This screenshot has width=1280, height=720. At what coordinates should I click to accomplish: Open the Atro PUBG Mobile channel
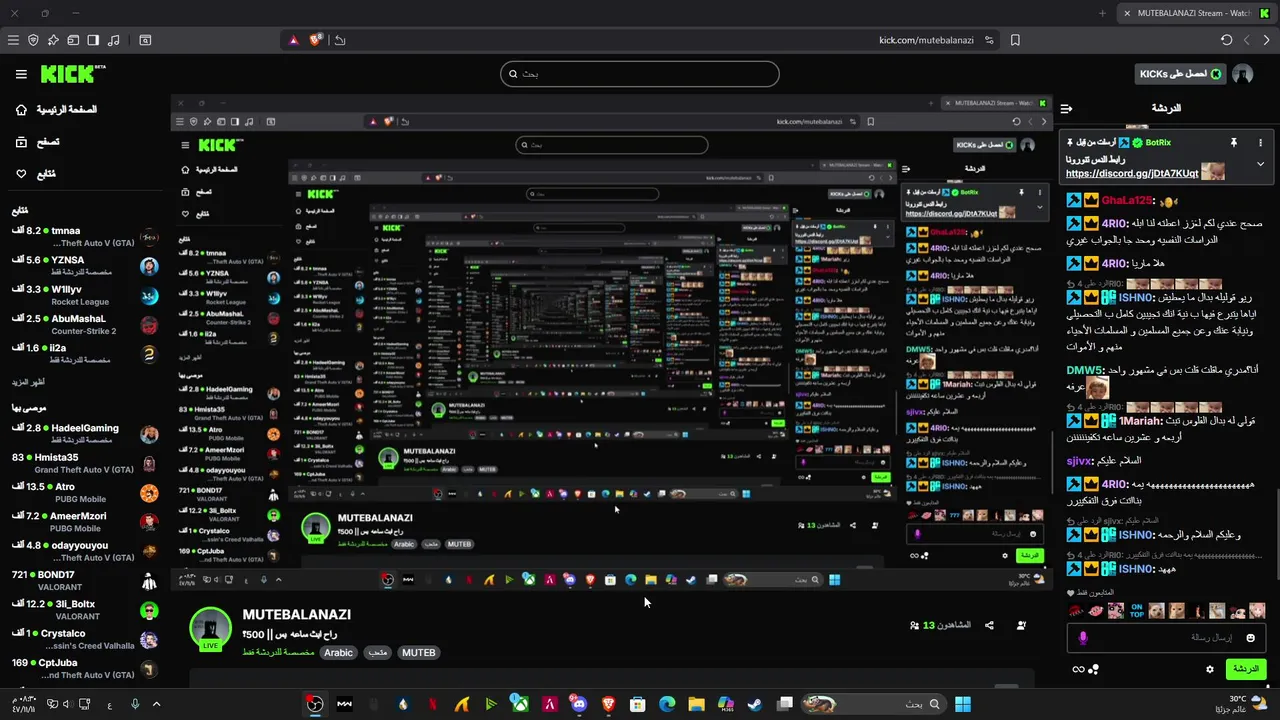pos(85,492)
